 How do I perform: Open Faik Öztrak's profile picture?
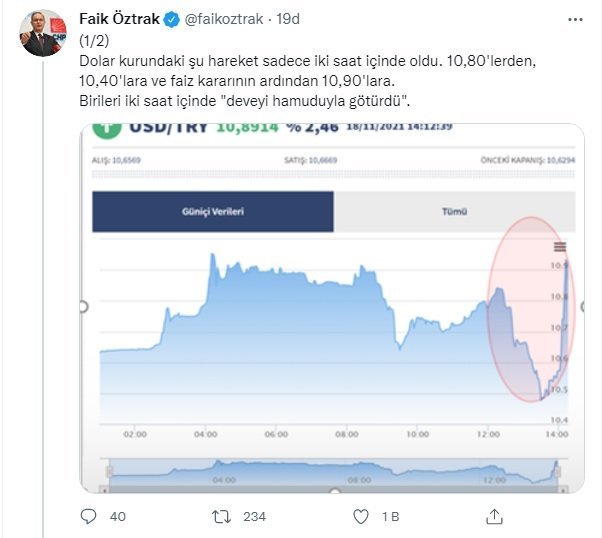[x=43, y=33]
